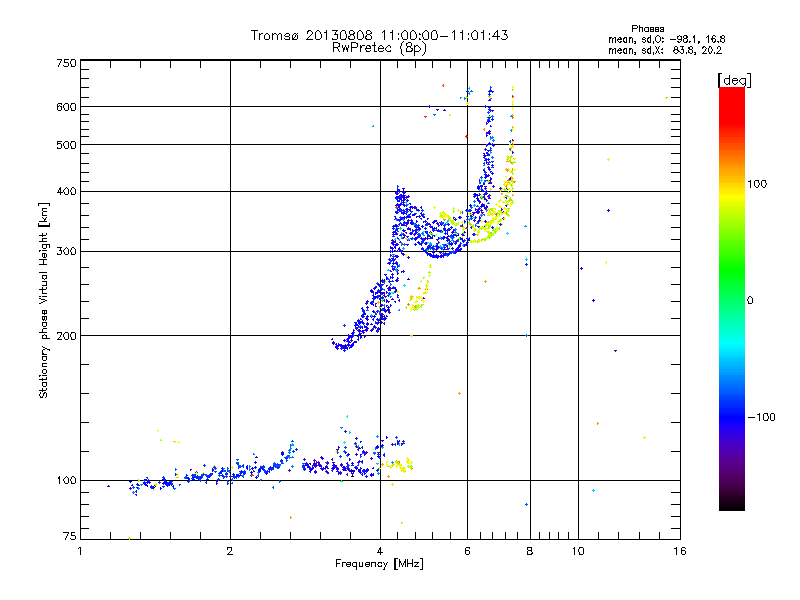Viewport: 800px width, 600px height.
Task: Click the y-axis tick label '100'
Action: (67, 480)
